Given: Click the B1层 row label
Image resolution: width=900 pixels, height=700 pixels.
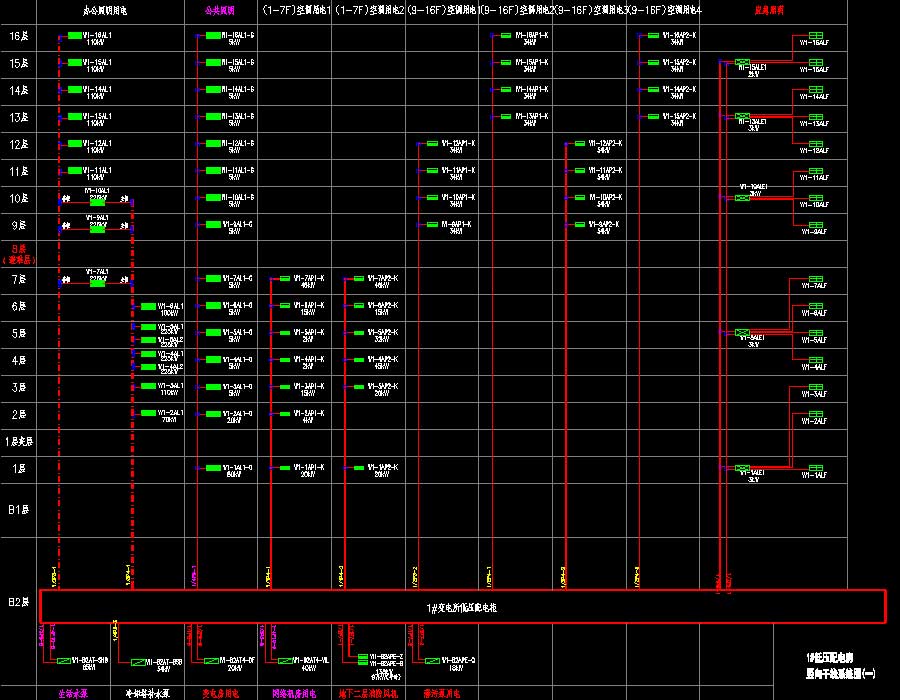Looking at the screenshot, I should tap(19, 510).
